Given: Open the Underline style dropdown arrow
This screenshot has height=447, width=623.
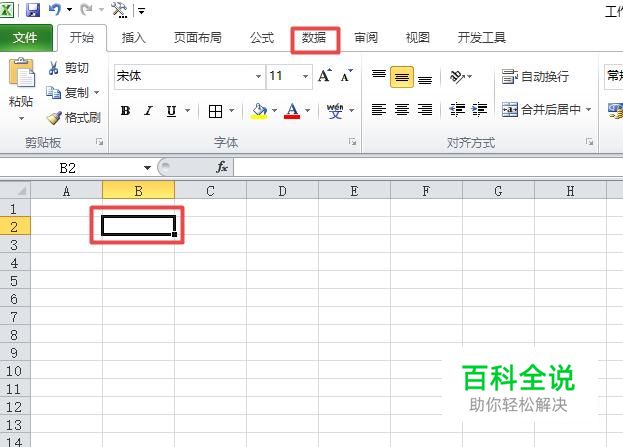Looking at the screenshot, I should [188, 110].
